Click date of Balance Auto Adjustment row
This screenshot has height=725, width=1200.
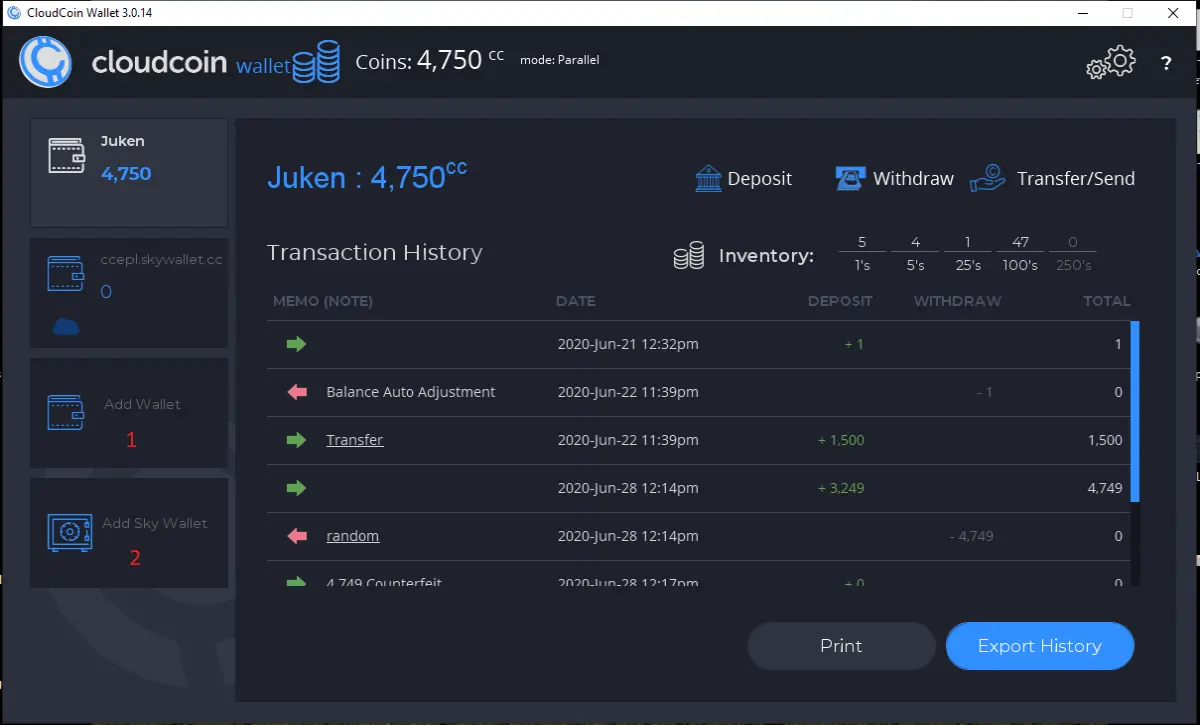click(628, 392)
